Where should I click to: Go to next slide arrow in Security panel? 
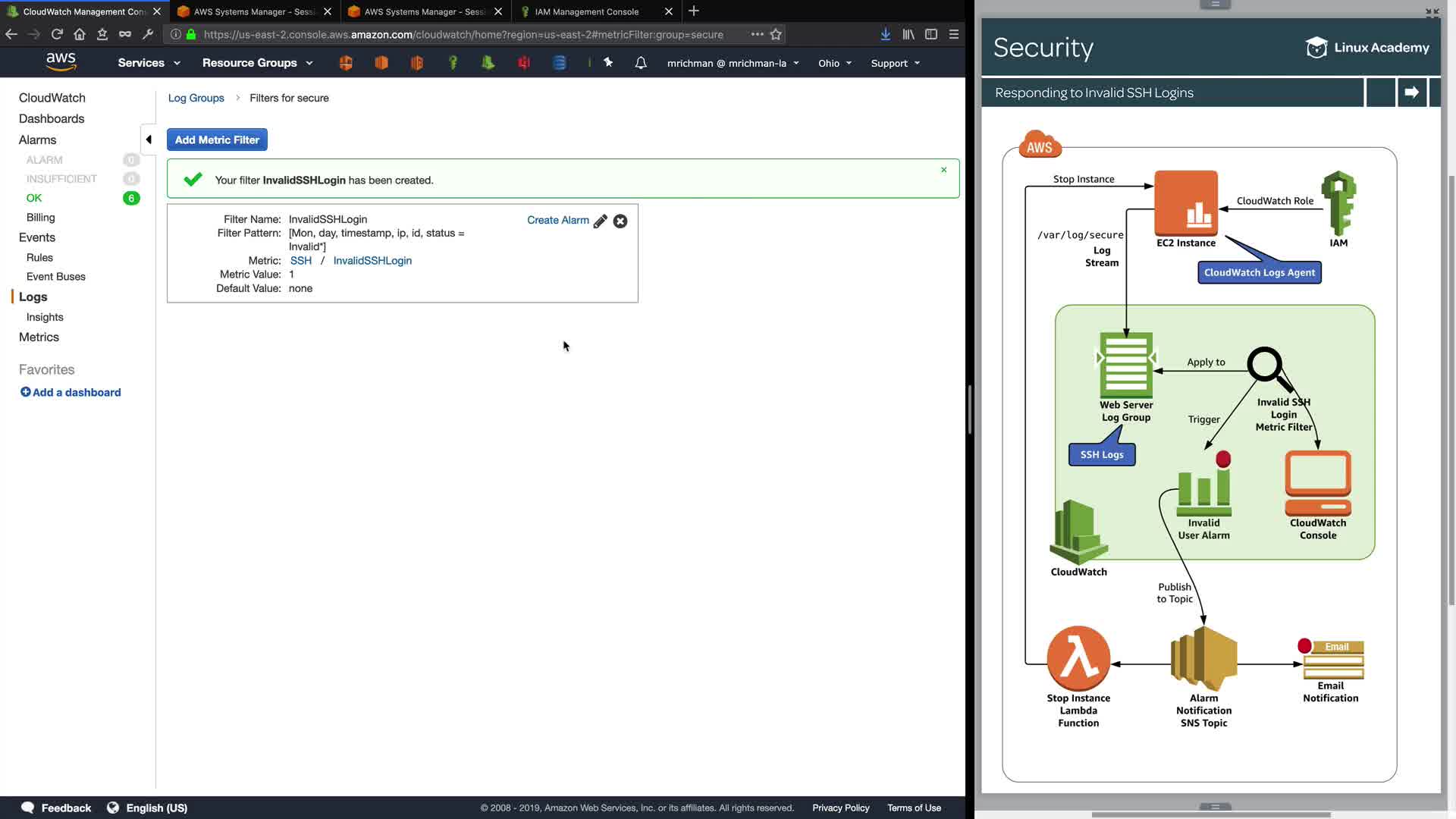click(x=1411, y=93)
